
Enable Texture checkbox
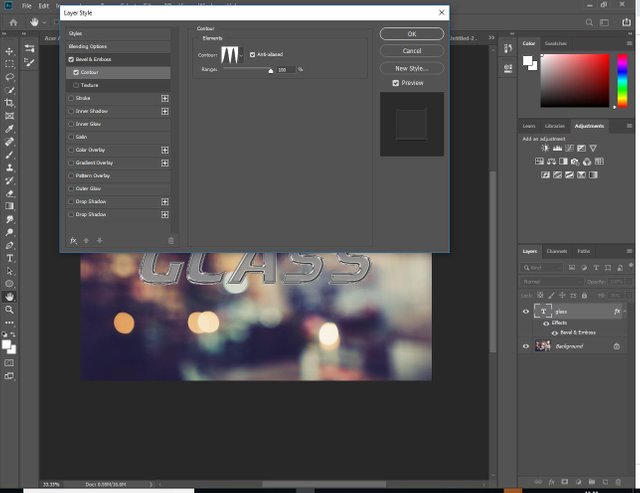[x=76, y=85]
